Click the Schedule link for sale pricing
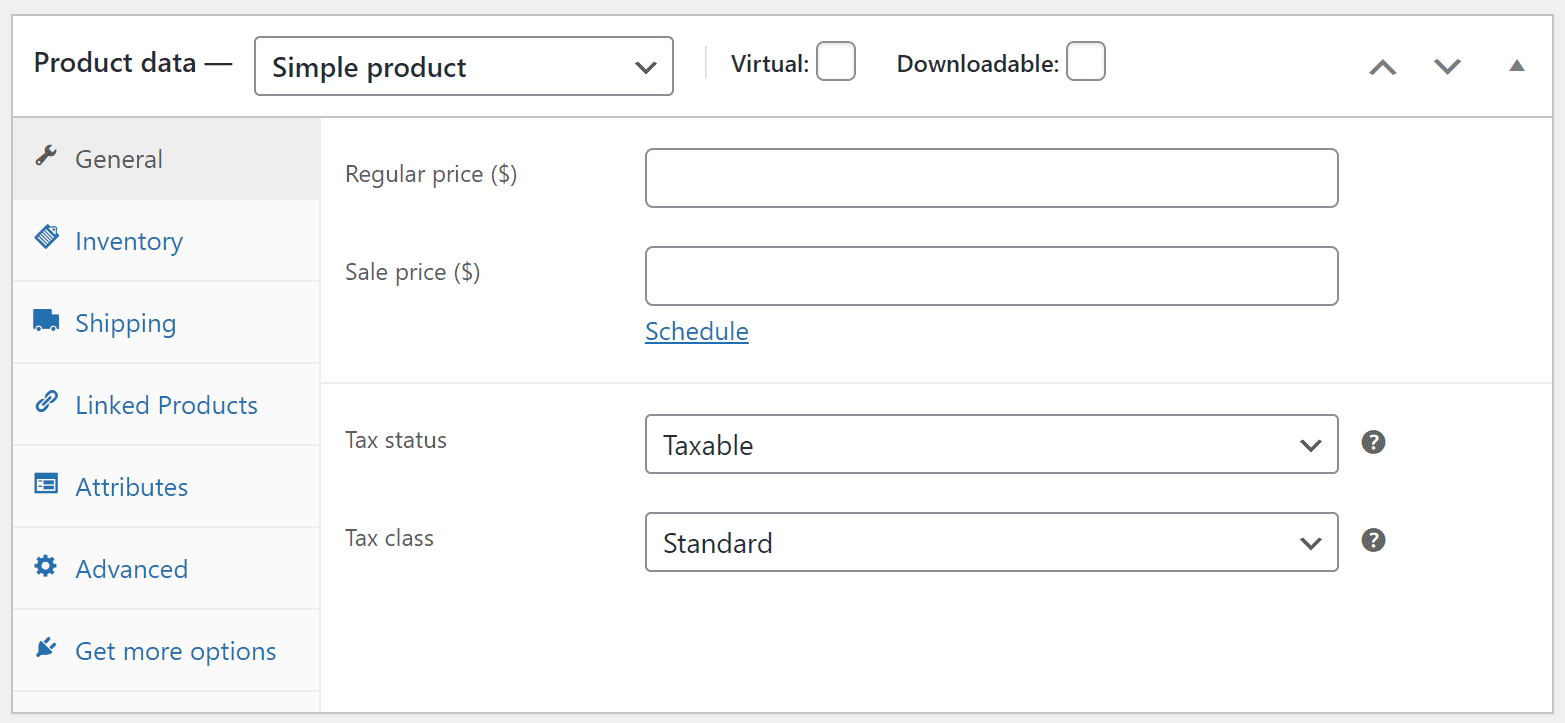 click(x=696, y=331)
